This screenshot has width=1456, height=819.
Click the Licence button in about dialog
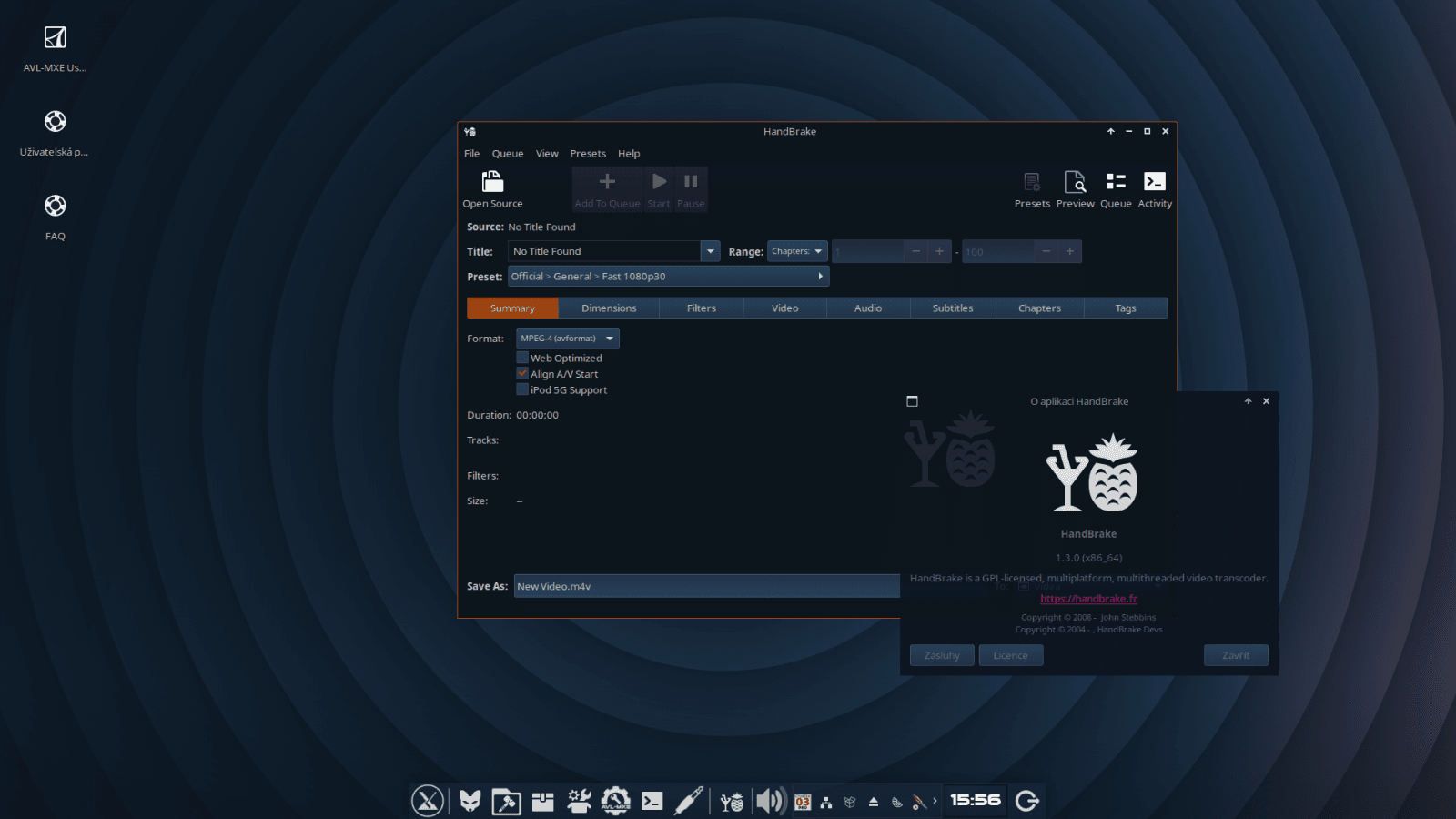(x=1010, y=655)
